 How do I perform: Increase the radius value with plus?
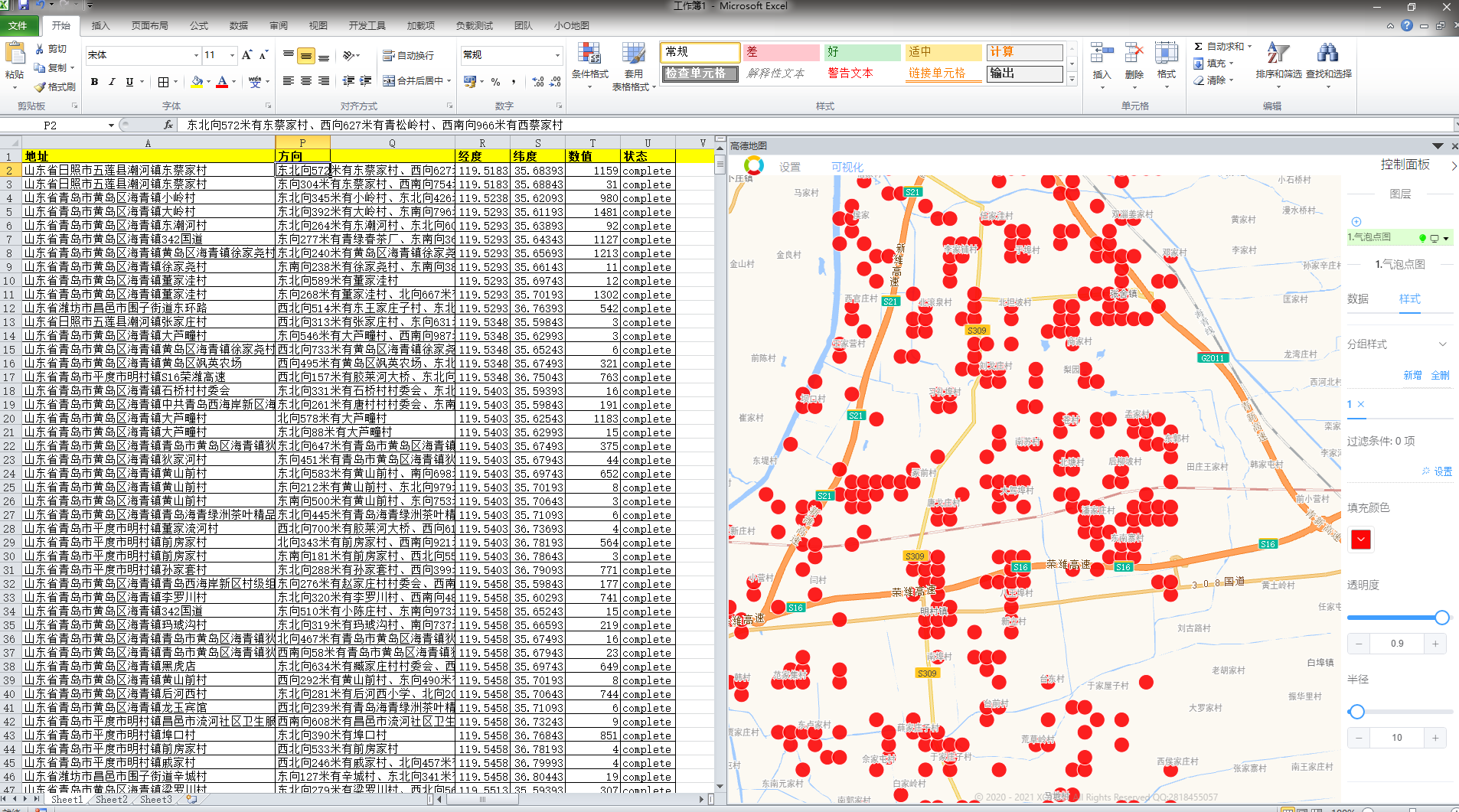coord(1435,738)
